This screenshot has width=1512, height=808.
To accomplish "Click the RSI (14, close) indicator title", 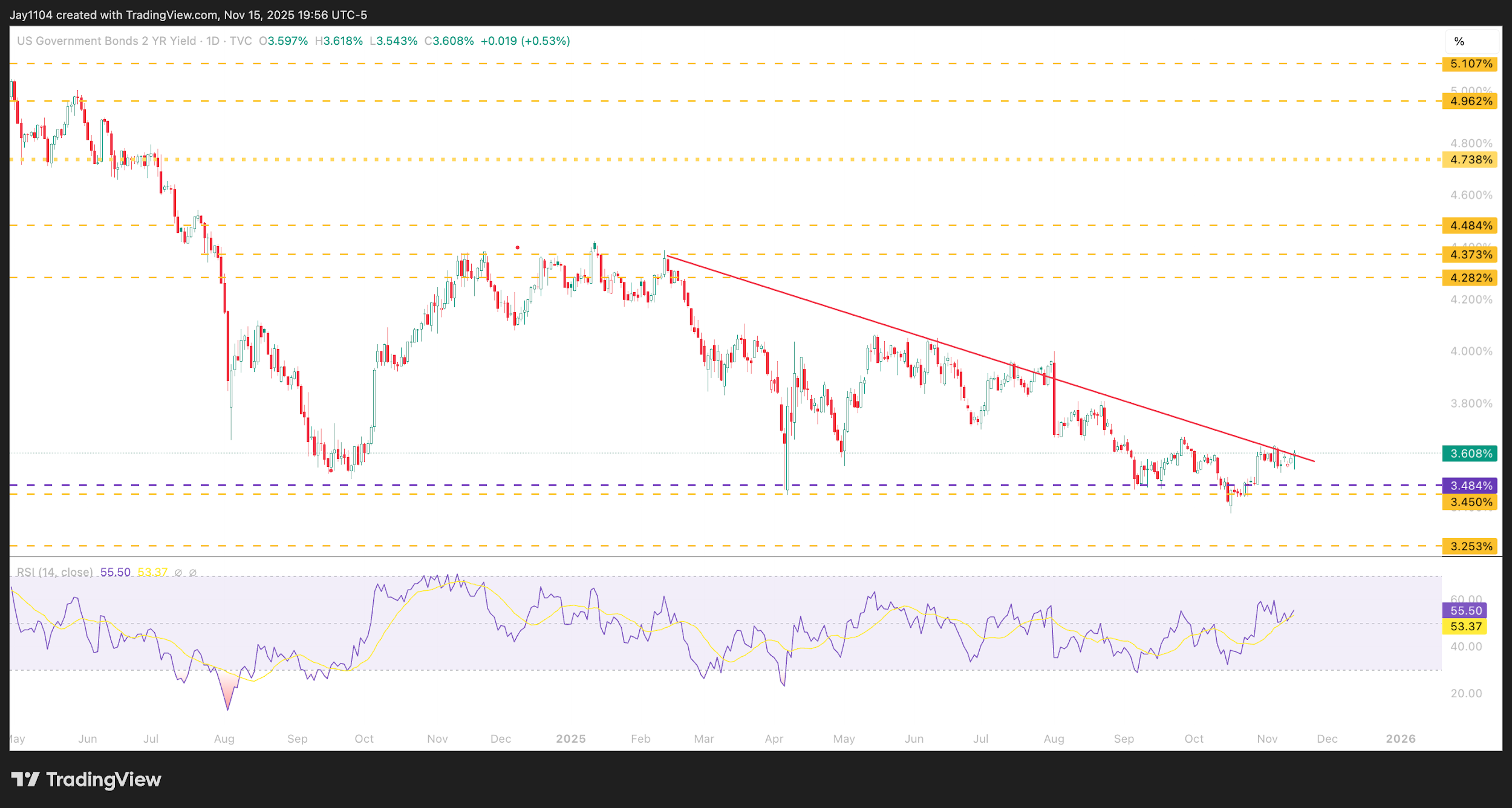I will [54, 572].
